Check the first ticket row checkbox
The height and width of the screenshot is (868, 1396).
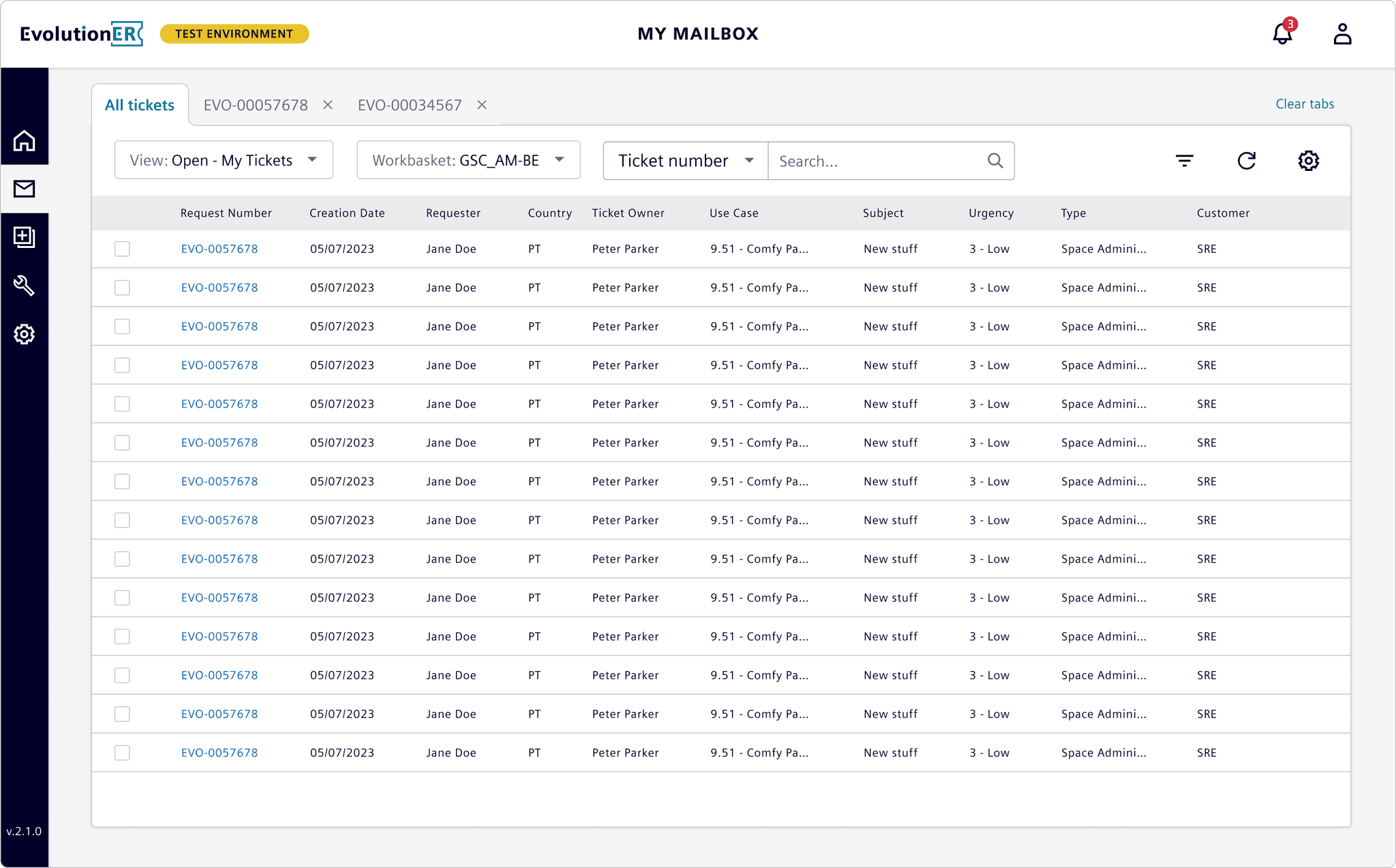click(122, 249)
